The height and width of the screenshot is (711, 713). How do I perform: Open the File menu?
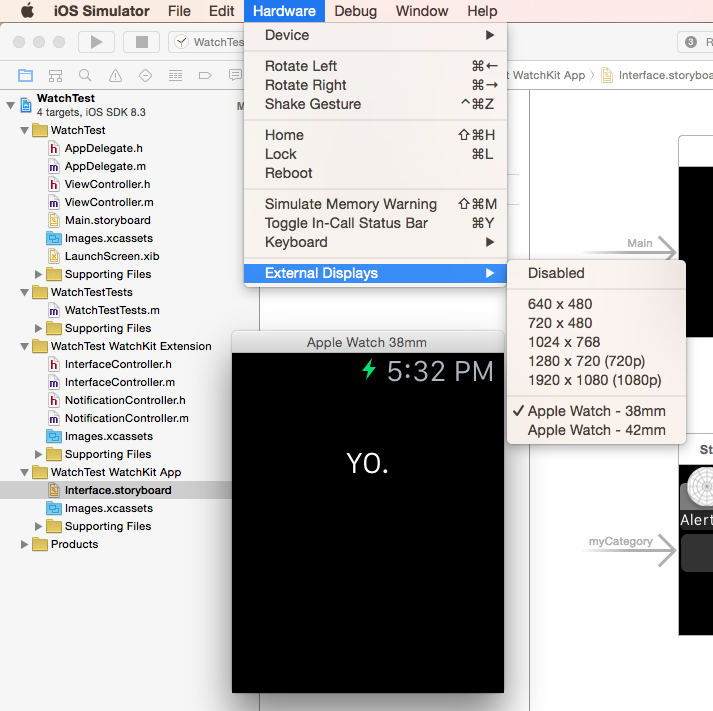(x=179, y=11)
